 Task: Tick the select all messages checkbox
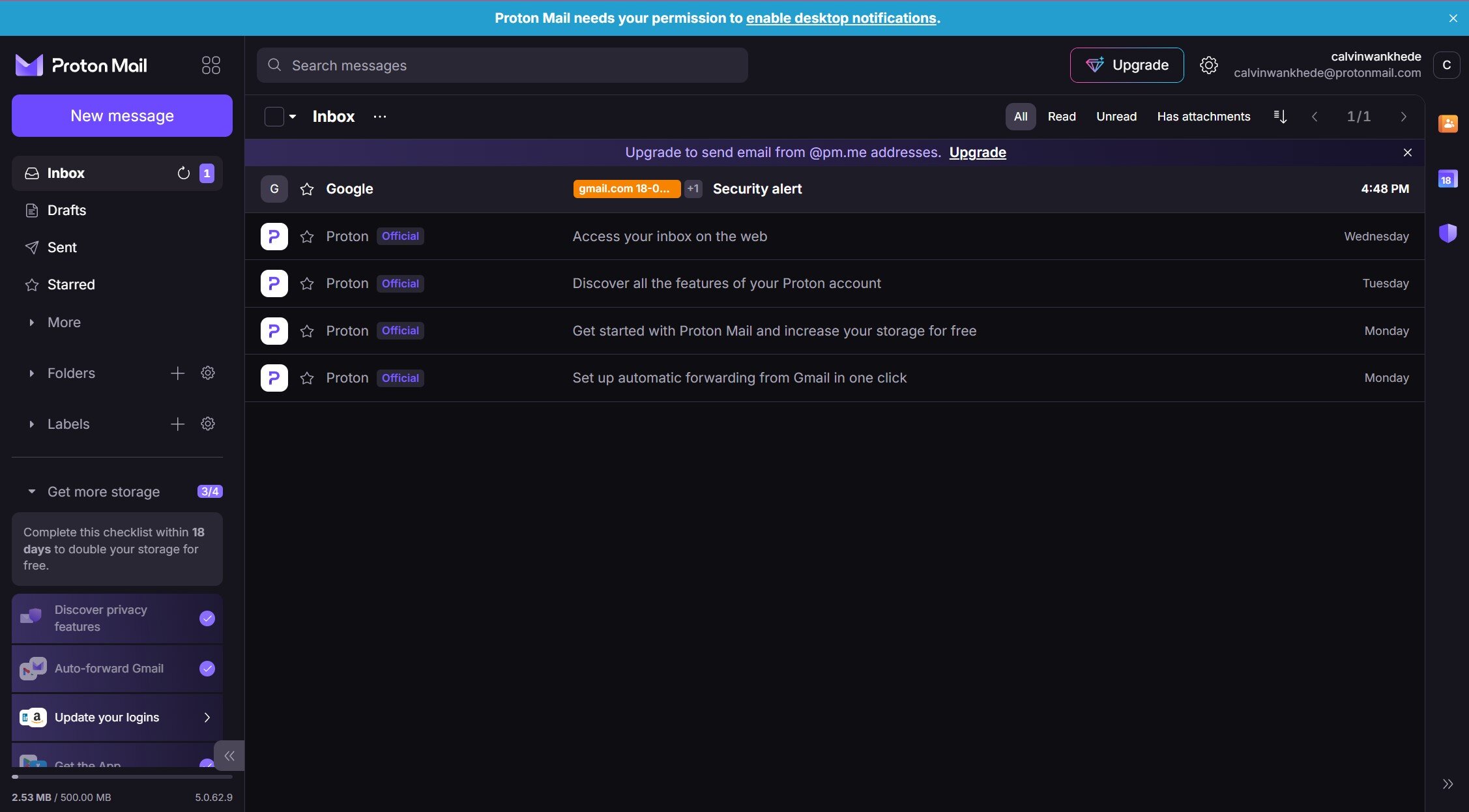[x=274, y=117]
